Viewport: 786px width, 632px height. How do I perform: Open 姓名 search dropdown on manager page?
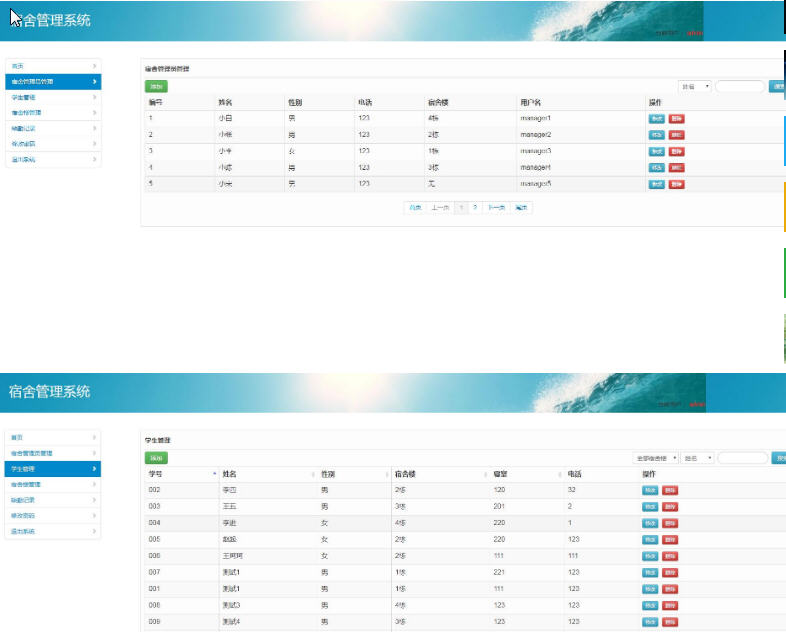(695, 86)
